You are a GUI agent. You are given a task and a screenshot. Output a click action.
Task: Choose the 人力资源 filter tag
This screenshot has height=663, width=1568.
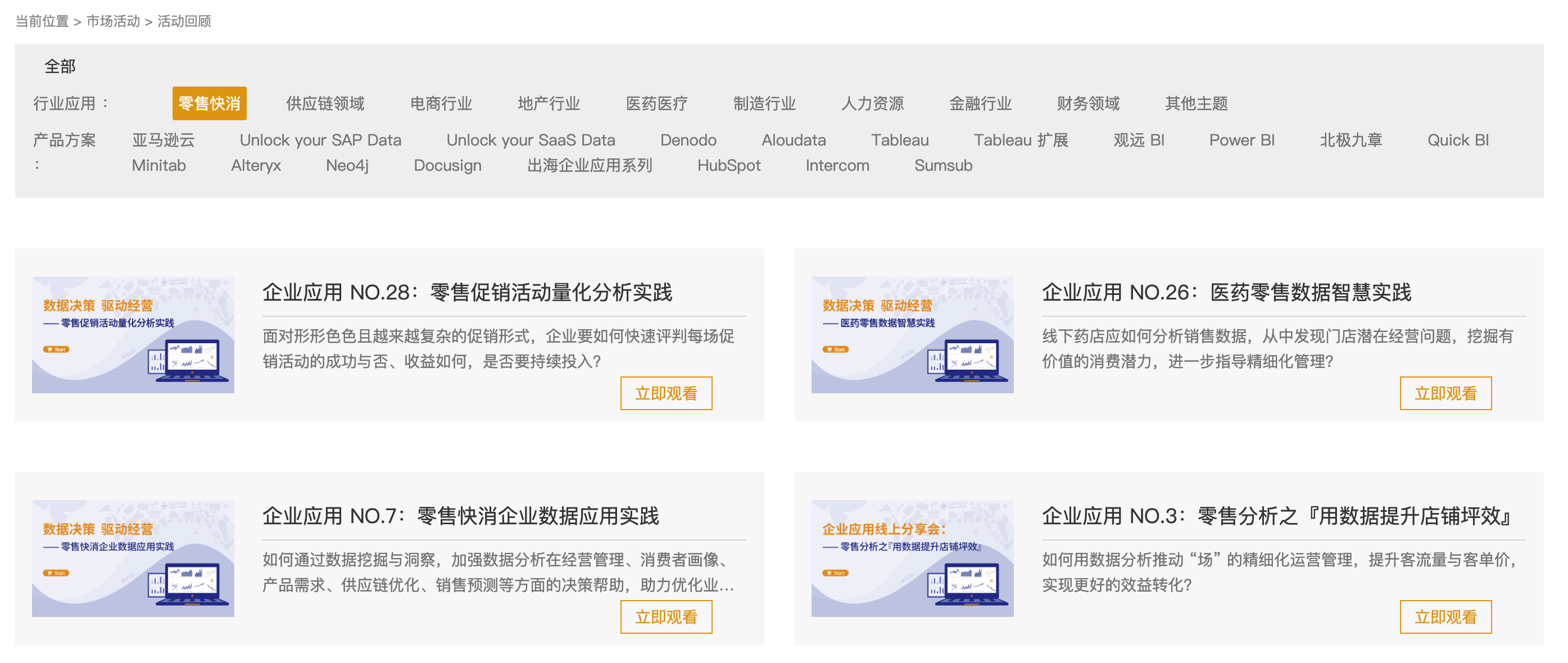pos(873,103)
